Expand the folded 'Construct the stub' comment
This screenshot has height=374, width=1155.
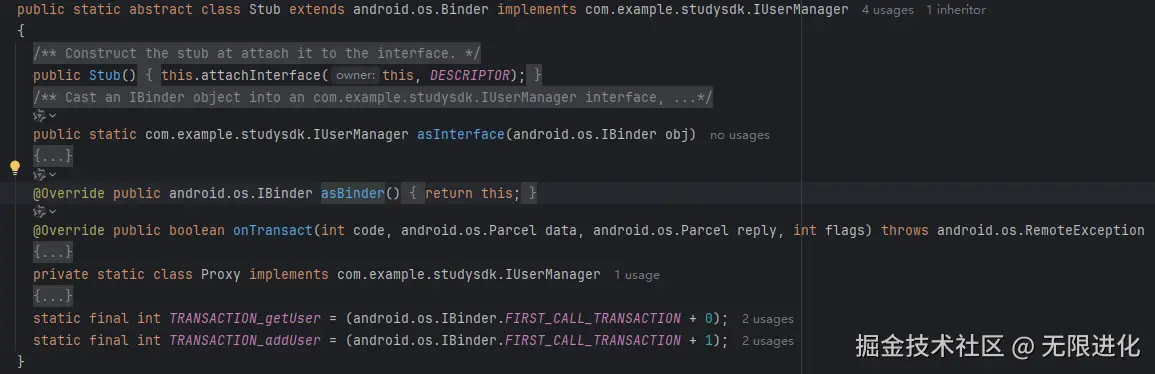[257, 54]
